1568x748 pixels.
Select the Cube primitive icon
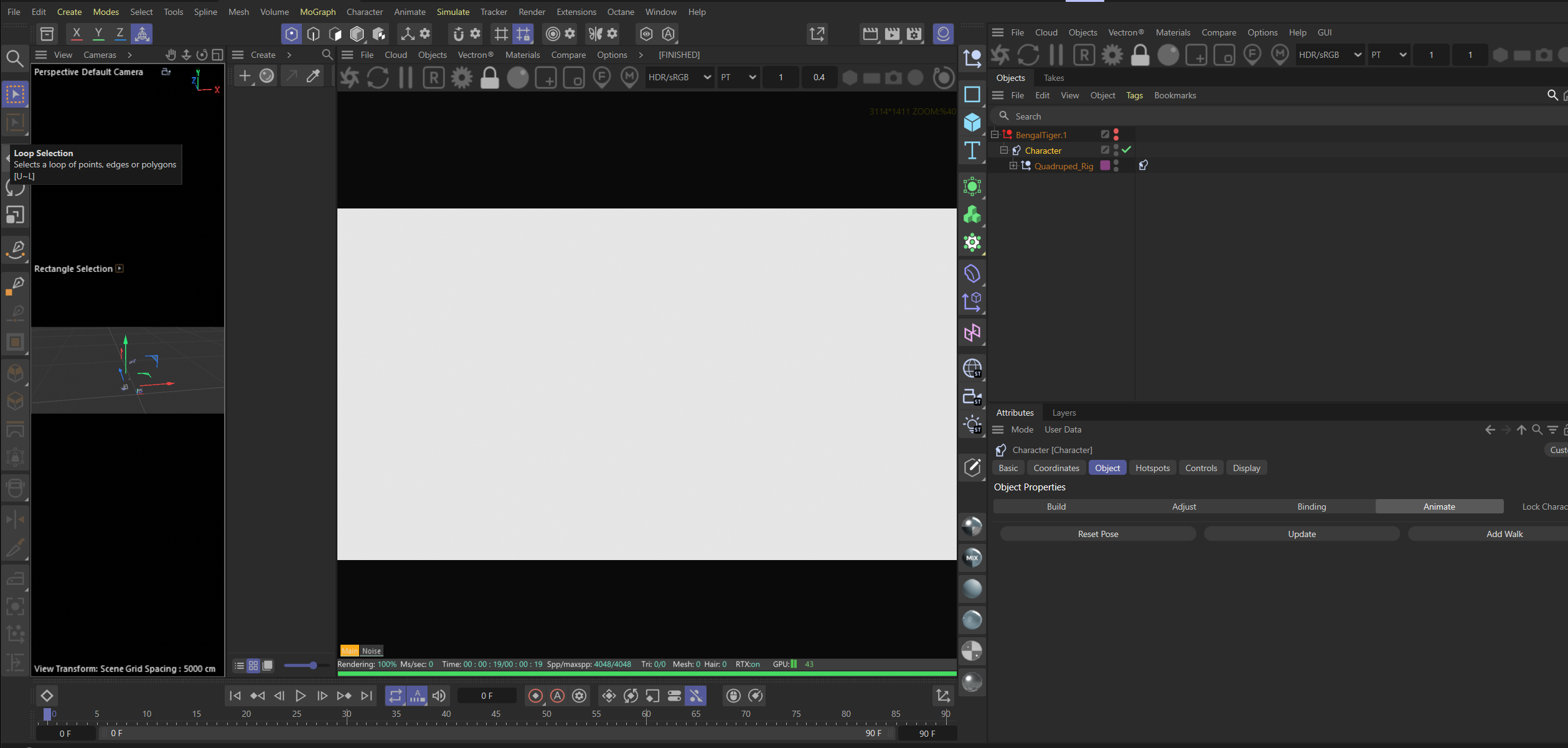pos(972,123)
